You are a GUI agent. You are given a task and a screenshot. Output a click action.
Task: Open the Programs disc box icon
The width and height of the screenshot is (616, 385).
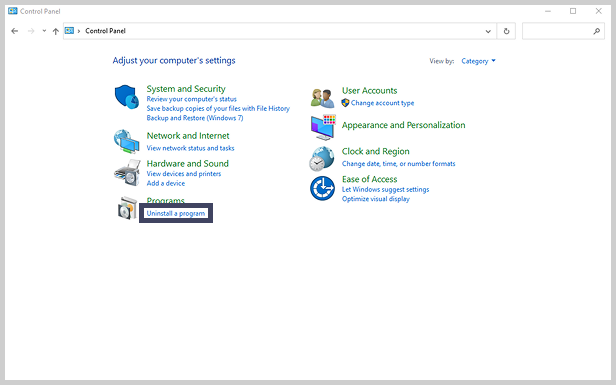click(x=127, y=208)
